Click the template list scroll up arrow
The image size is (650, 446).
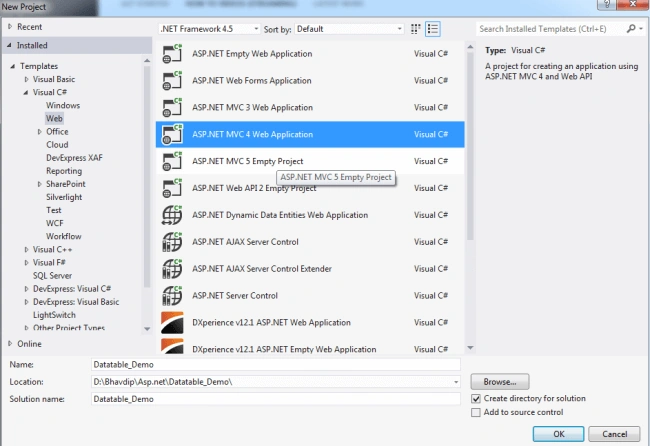(470, 47)
